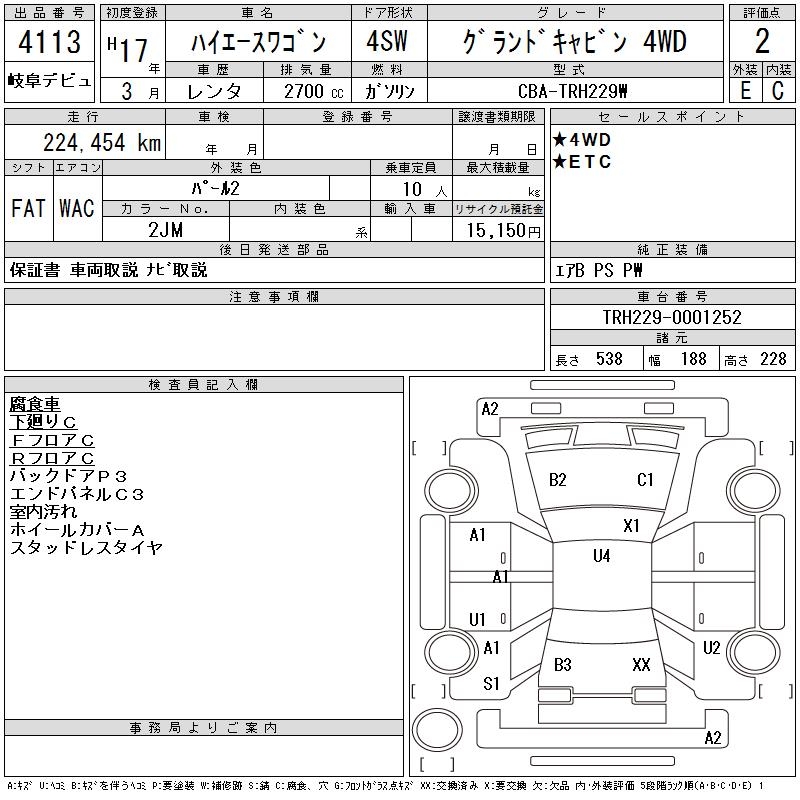Select the model code CBA-TRH229W
Image resolution: width=800 pixels, height=800 pixels.
click(x=572, y=91)
